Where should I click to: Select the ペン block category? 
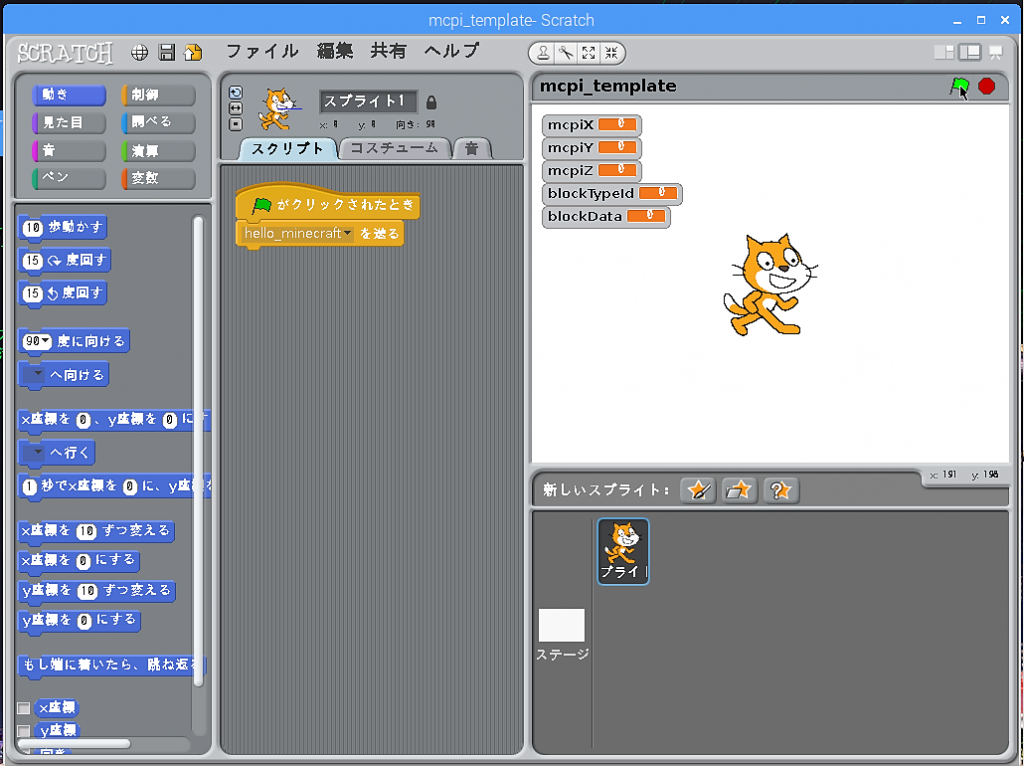[x=69, y=178]
